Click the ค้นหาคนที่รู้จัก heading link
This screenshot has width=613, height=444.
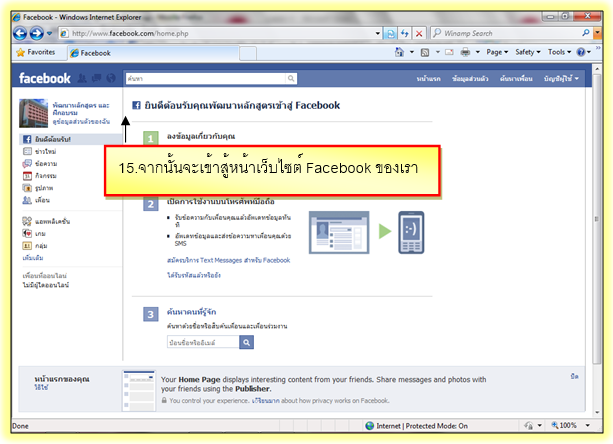click(x=191, y=312)
